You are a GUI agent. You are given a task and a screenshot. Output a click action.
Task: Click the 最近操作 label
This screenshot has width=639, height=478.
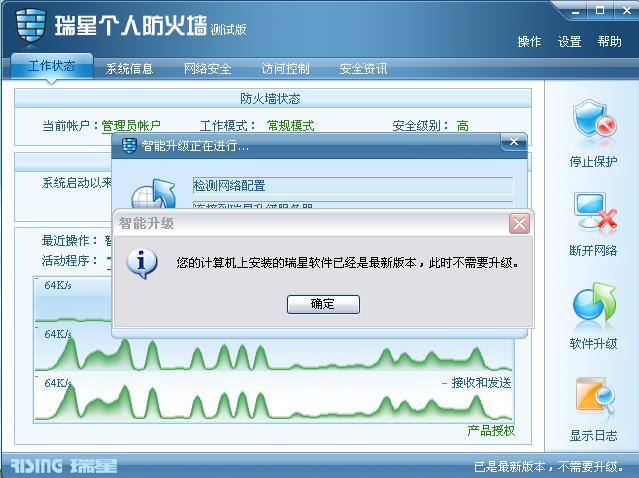pos(70,240)
